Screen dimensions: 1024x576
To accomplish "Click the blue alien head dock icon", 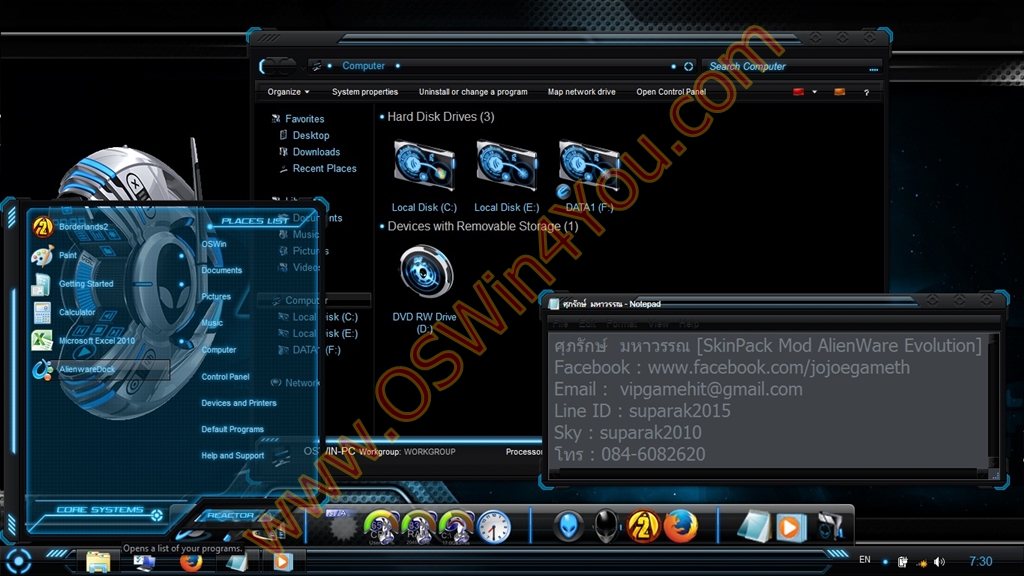I will 568,526.
